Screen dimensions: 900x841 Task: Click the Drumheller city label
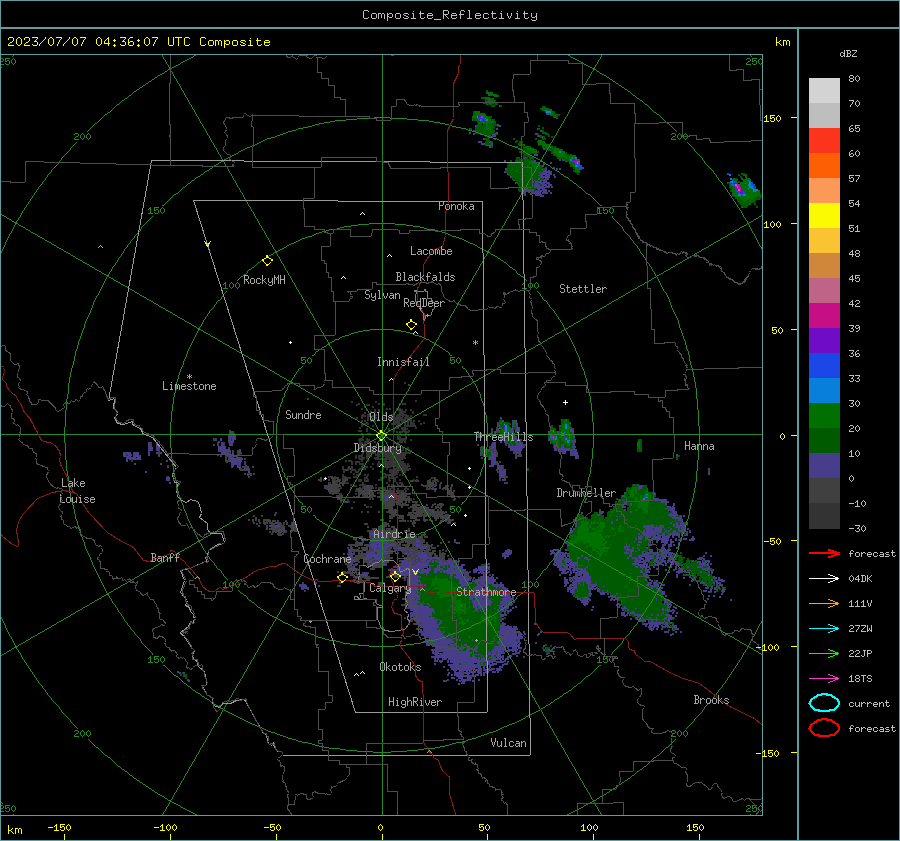pyautogui.click(x=586, y=493)
